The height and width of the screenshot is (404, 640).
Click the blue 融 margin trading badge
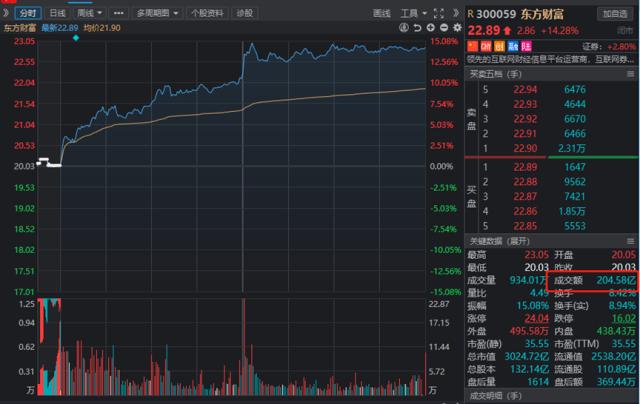pos(513,46)
